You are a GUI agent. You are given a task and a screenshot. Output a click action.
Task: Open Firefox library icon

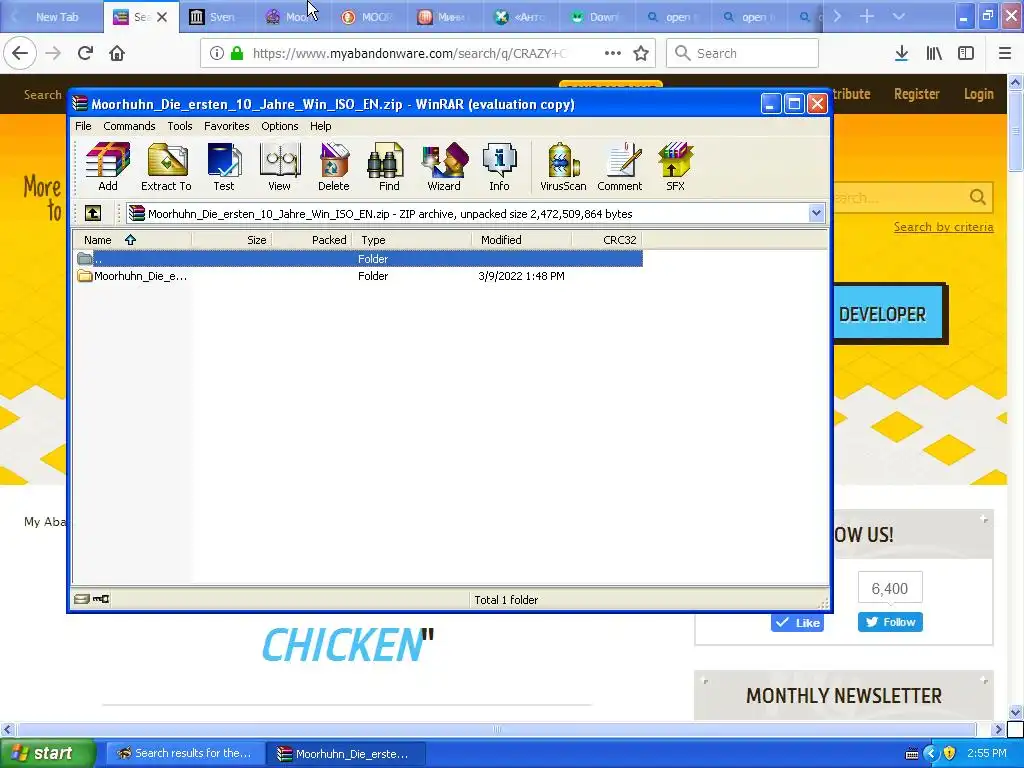point(934,53)
